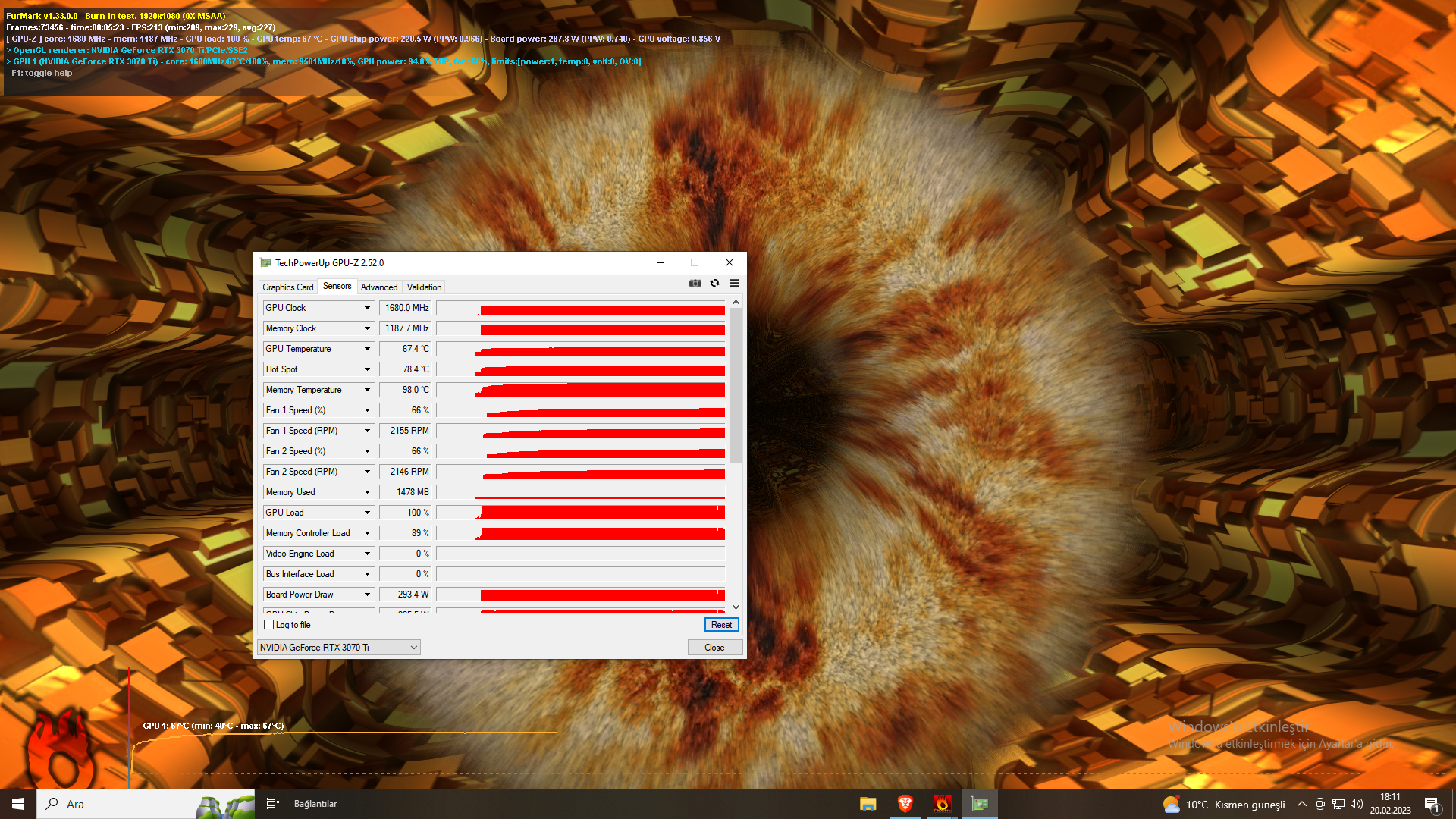This screenshot has height=819, width=1456.
Task: Expand the Video Engine Load dropdown
Action: [367, 554]
